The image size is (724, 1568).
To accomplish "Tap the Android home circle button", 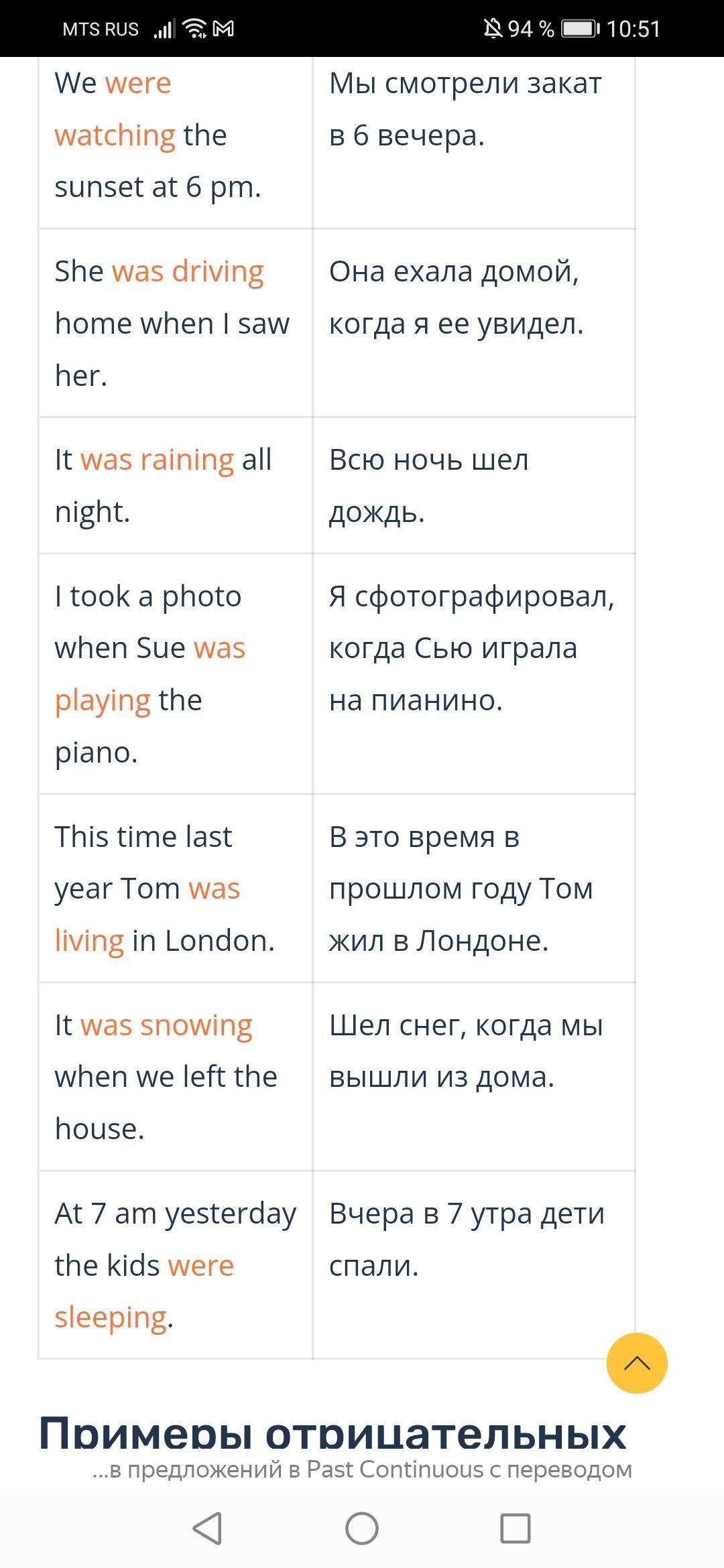I will tap(362, 1528).
